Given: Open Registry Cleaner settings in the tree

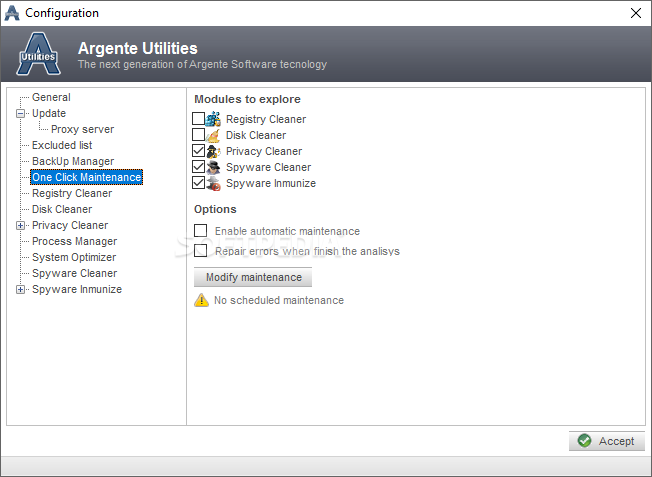Looking at the screenshot, I should [72, 193].
